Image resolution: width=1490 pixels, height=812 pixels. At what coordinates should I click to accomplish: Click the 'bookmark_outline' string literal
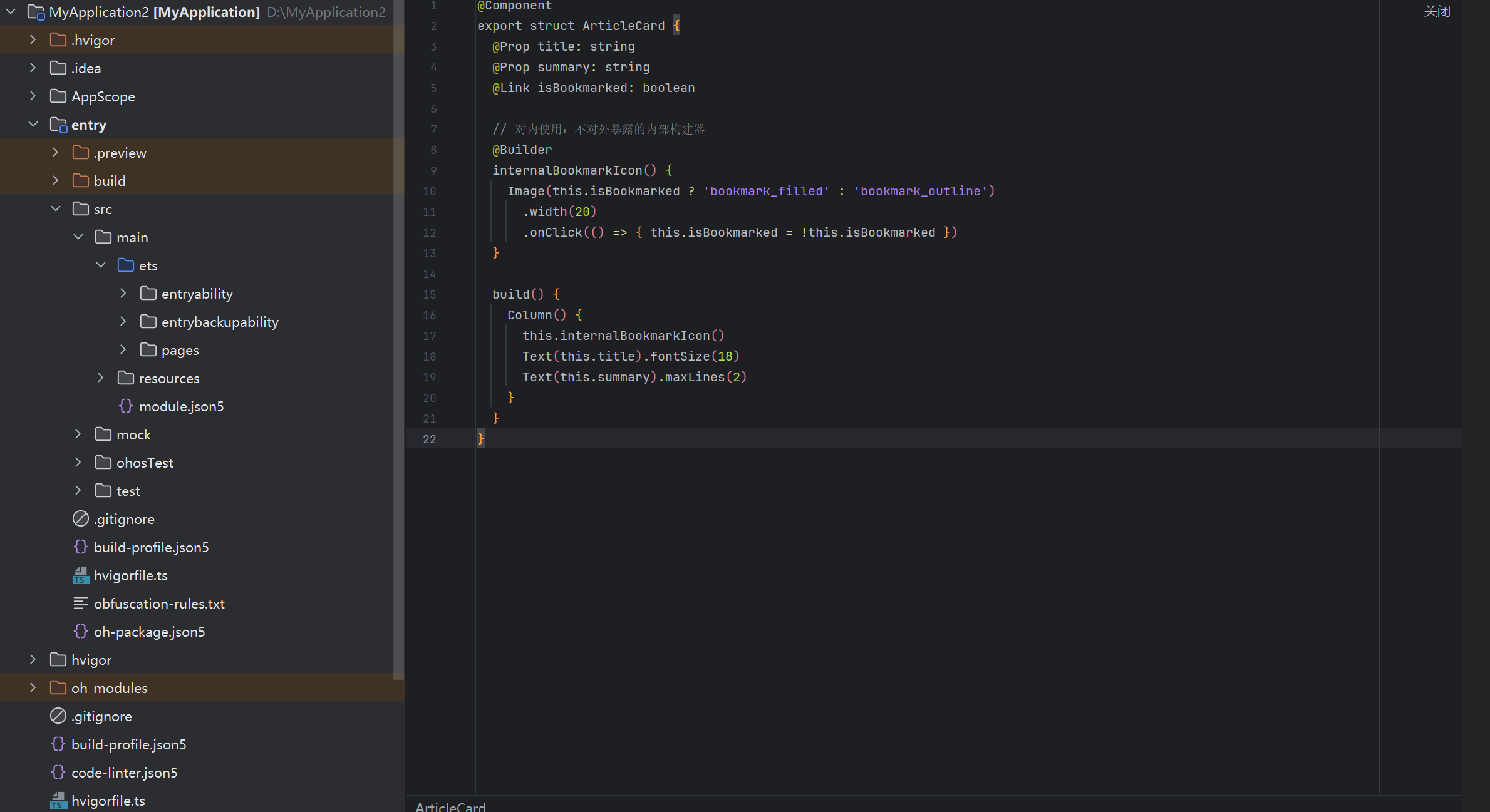(x=920, y=191)
